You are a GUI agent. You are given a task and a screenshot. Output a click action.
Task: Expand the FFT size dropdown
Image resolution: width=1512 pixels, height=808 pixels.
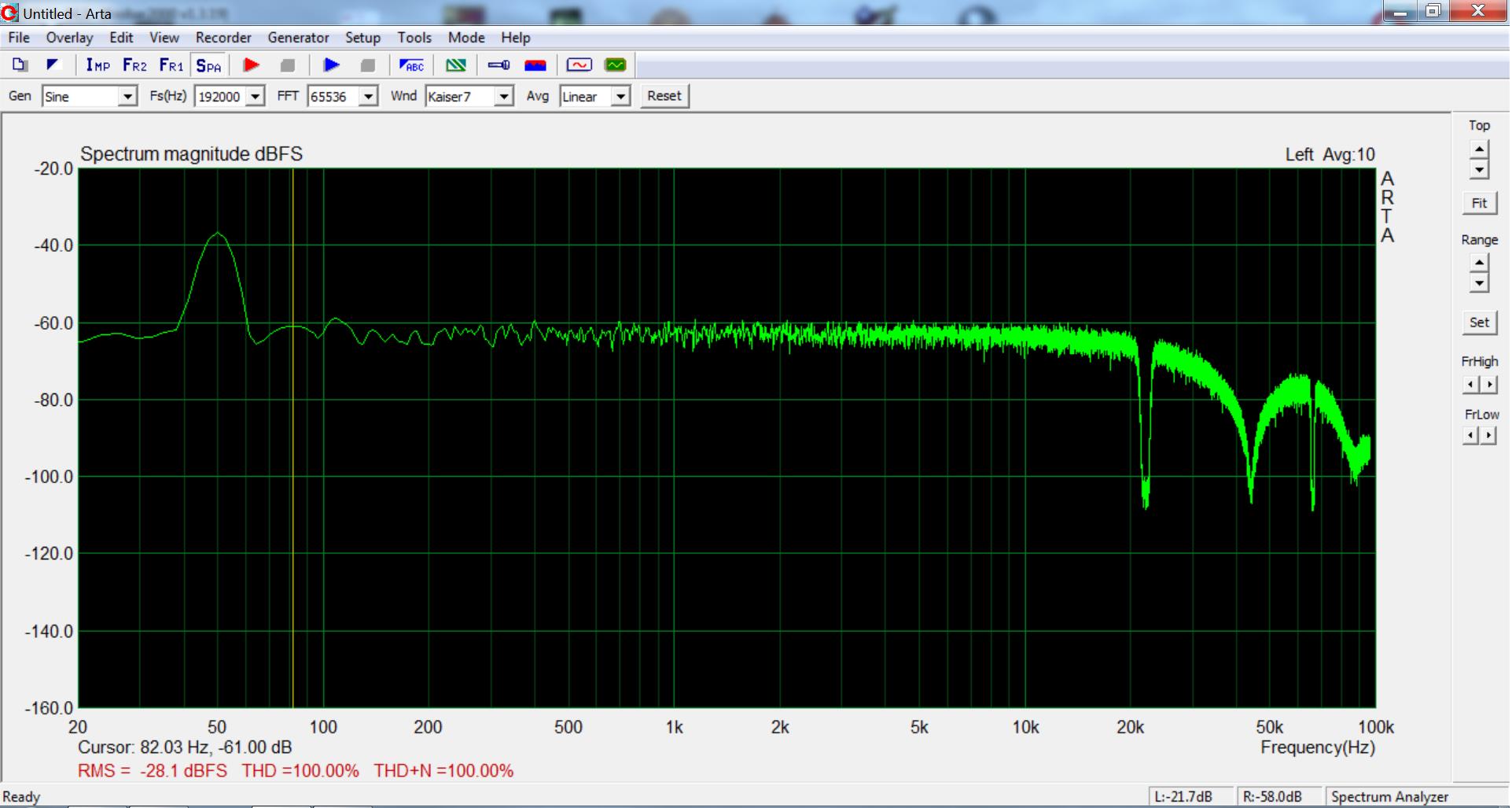tap(368, 97)
